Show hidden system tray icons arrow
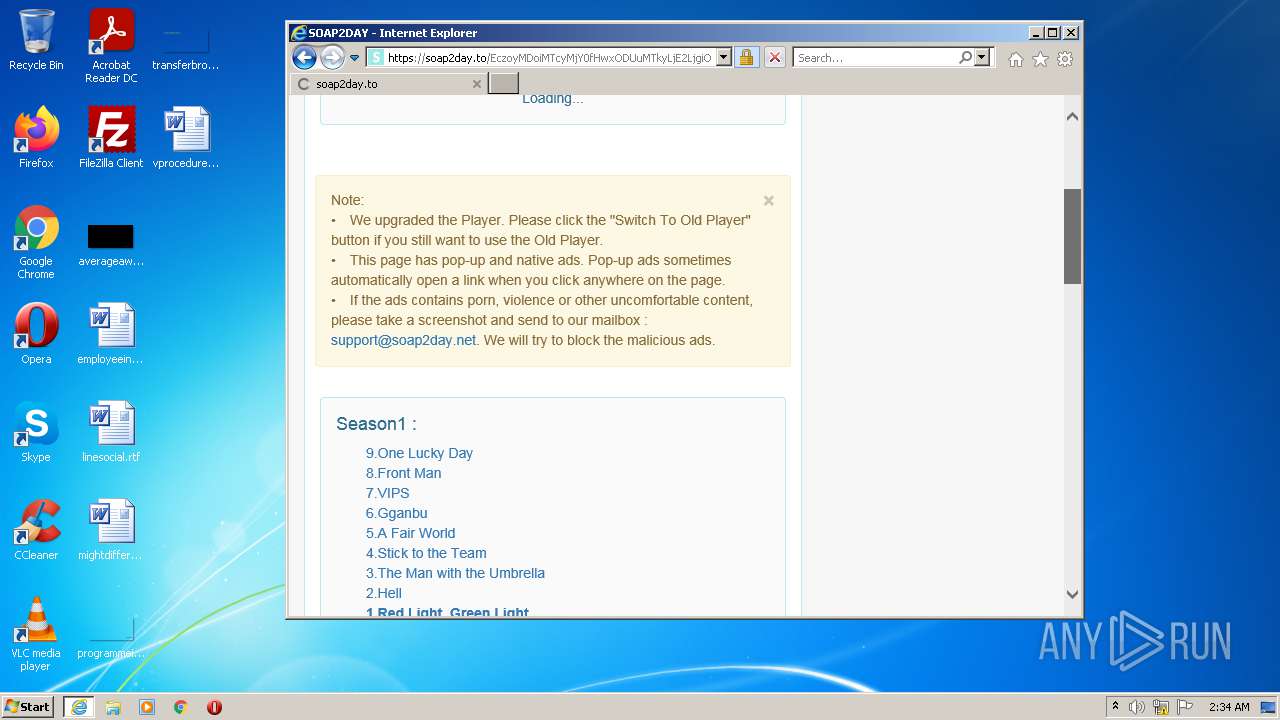 pyautogui.click(x=1115, y=707)
